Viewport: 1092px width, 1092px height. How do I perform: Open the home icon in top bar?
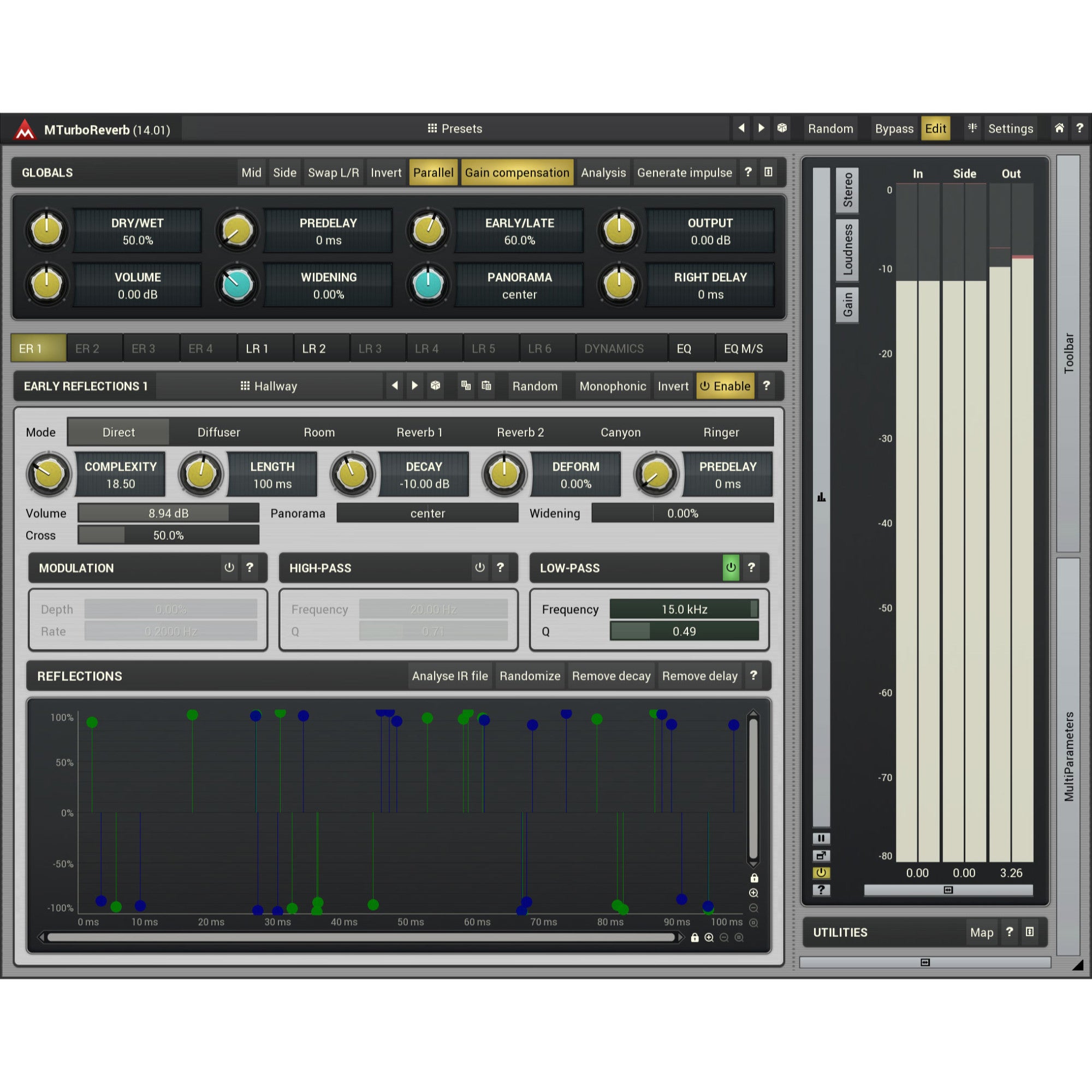tap(1059, 128)
